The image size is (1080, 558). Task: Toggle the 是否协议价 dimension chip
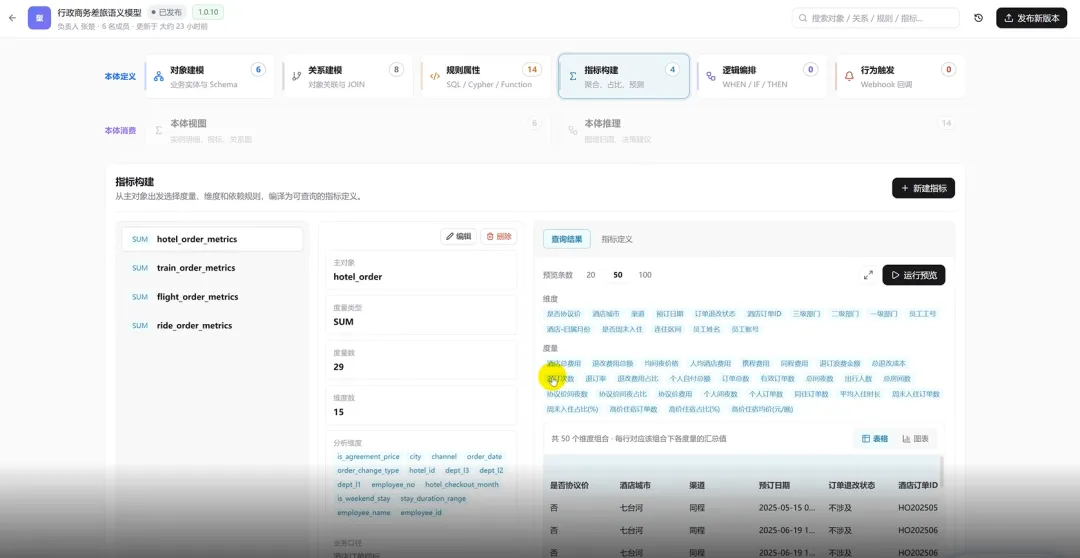pyautogui.click(x=563, y=313)
